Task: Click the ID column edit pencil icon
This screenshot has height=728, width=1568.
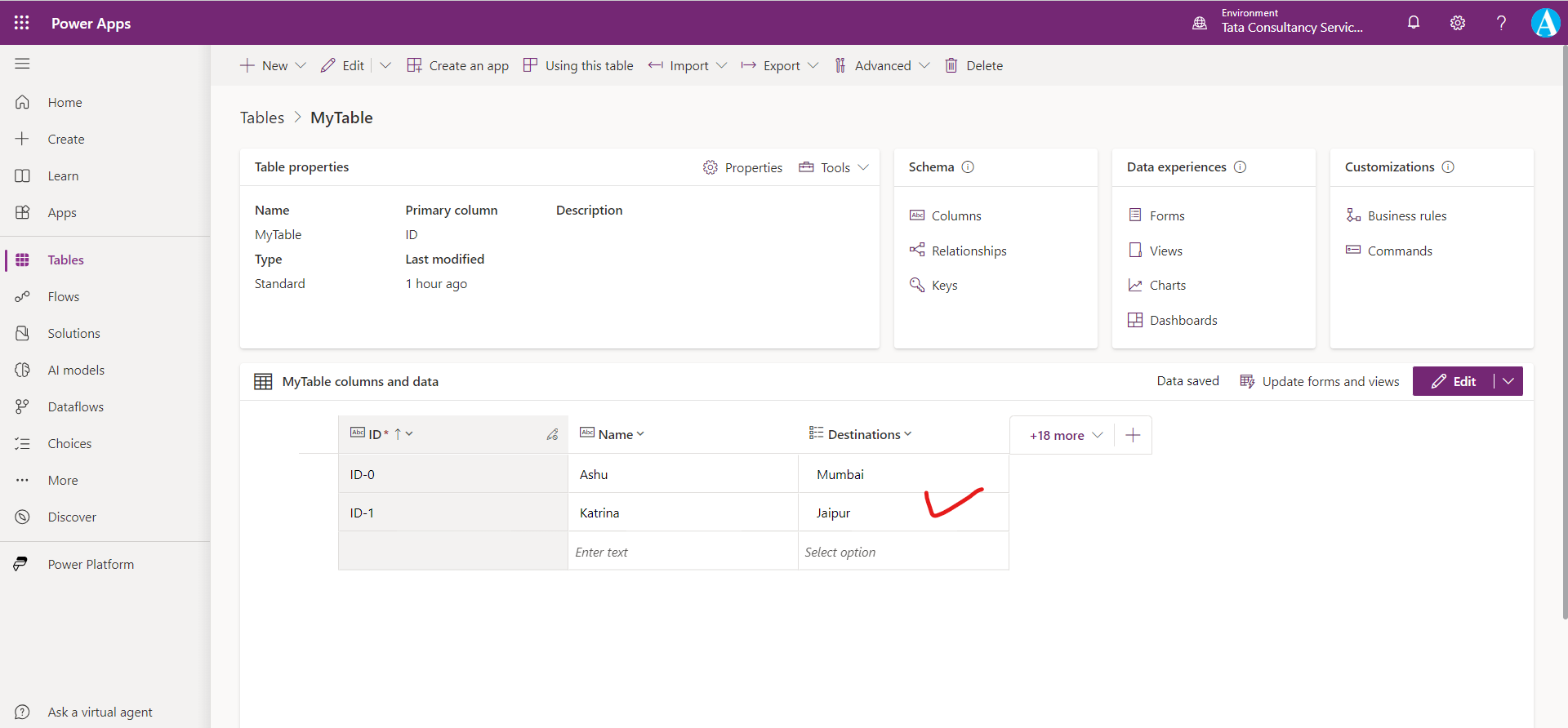Action: coord(552,434)
